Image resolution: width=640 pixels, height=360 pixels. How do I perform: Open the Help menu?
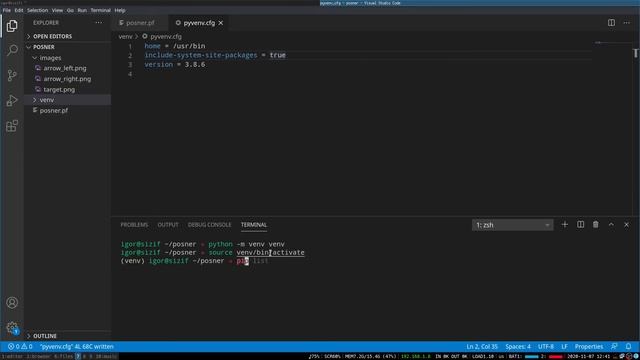tap(120, 10)
